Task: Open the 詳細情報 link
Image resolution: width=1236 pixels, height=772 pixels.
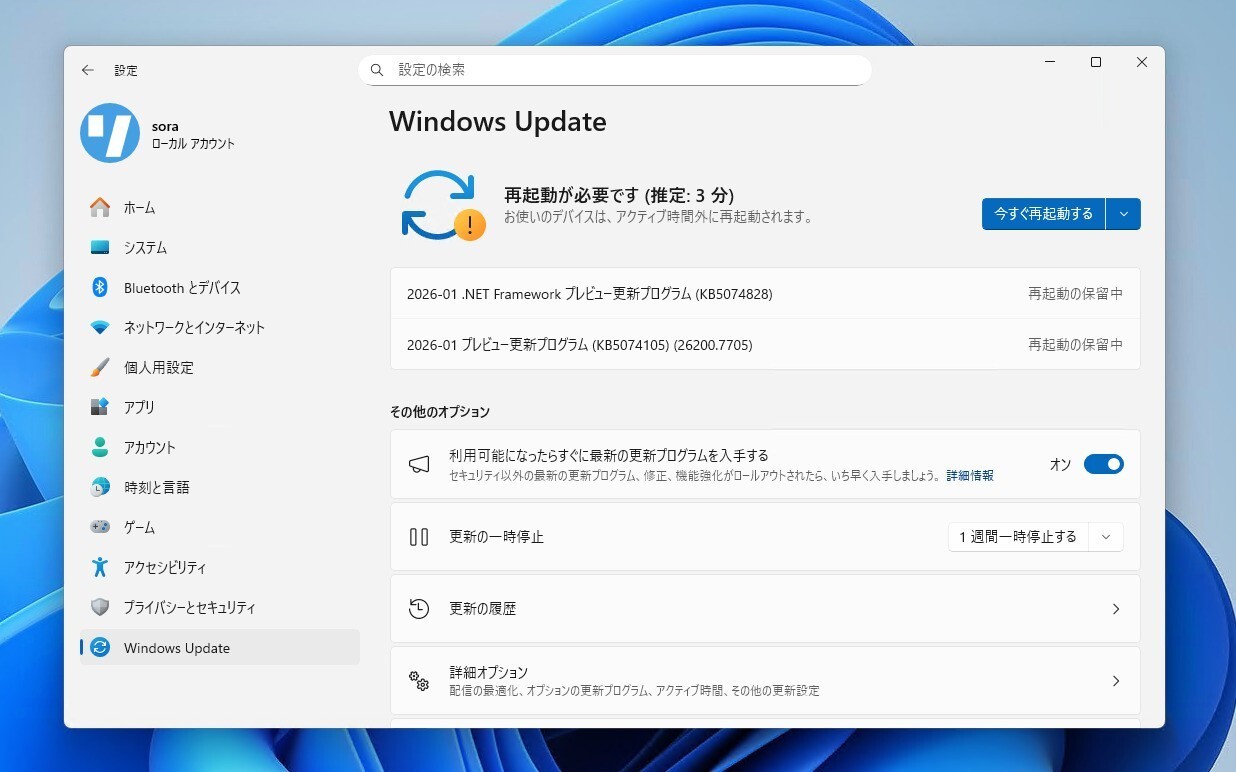Action: point(970,476)
